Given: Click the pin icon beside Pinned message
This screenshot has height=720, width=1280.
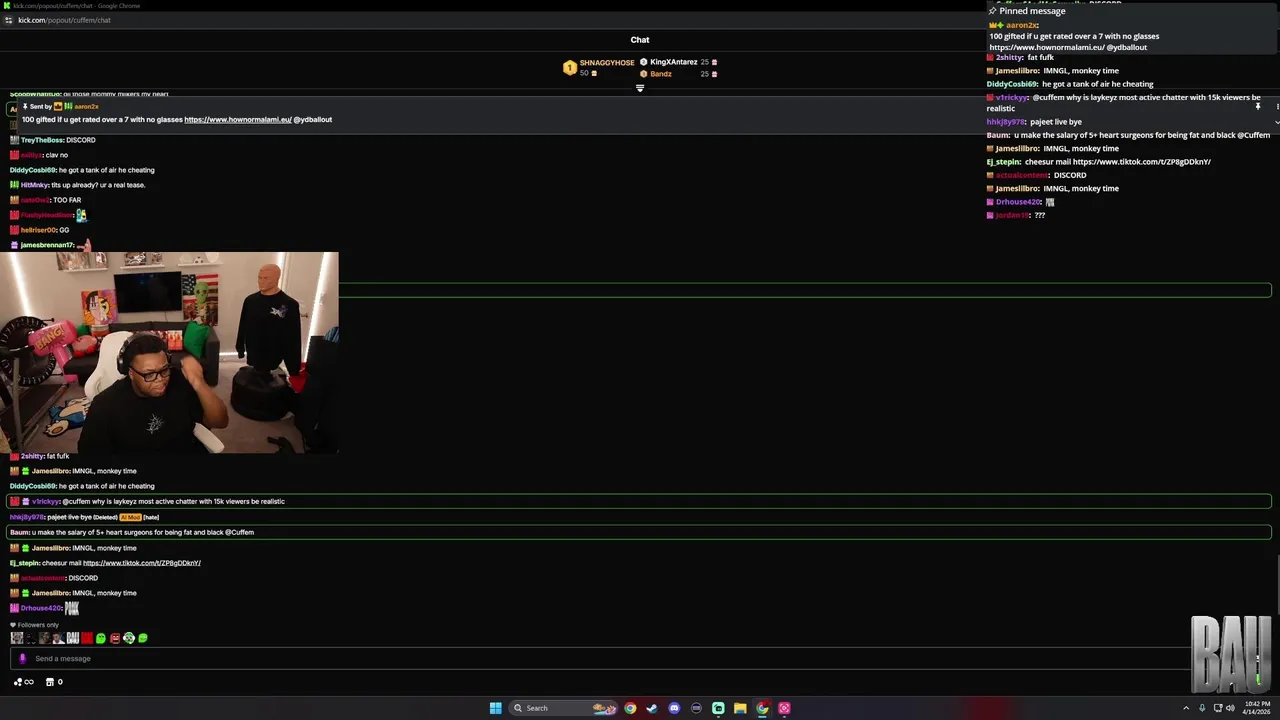Looking at the screenshot, I should [993, 11].
